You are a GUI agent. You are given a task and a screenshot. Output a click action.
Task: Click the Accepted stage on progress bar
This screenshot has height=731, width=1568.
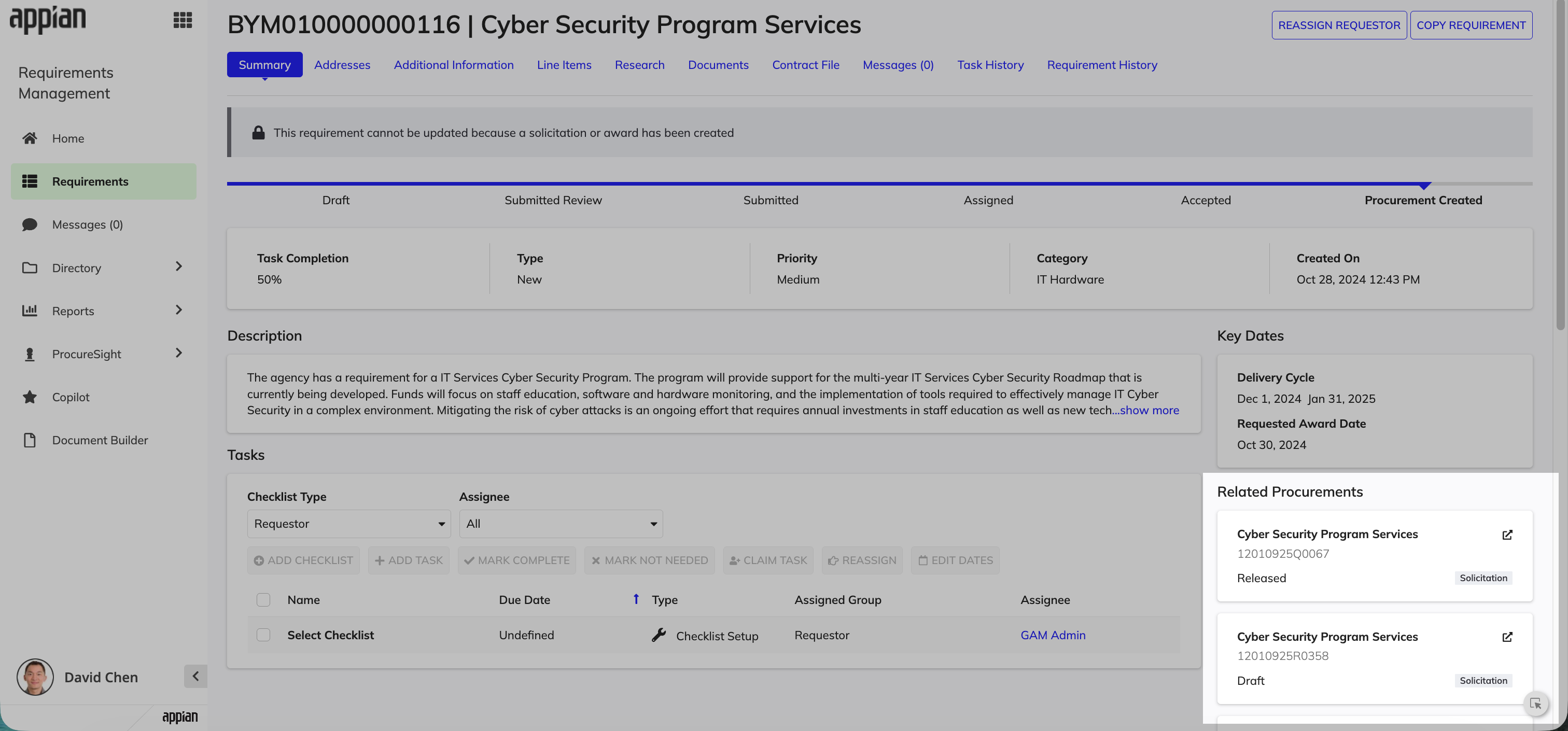(x=1205, y=200)
